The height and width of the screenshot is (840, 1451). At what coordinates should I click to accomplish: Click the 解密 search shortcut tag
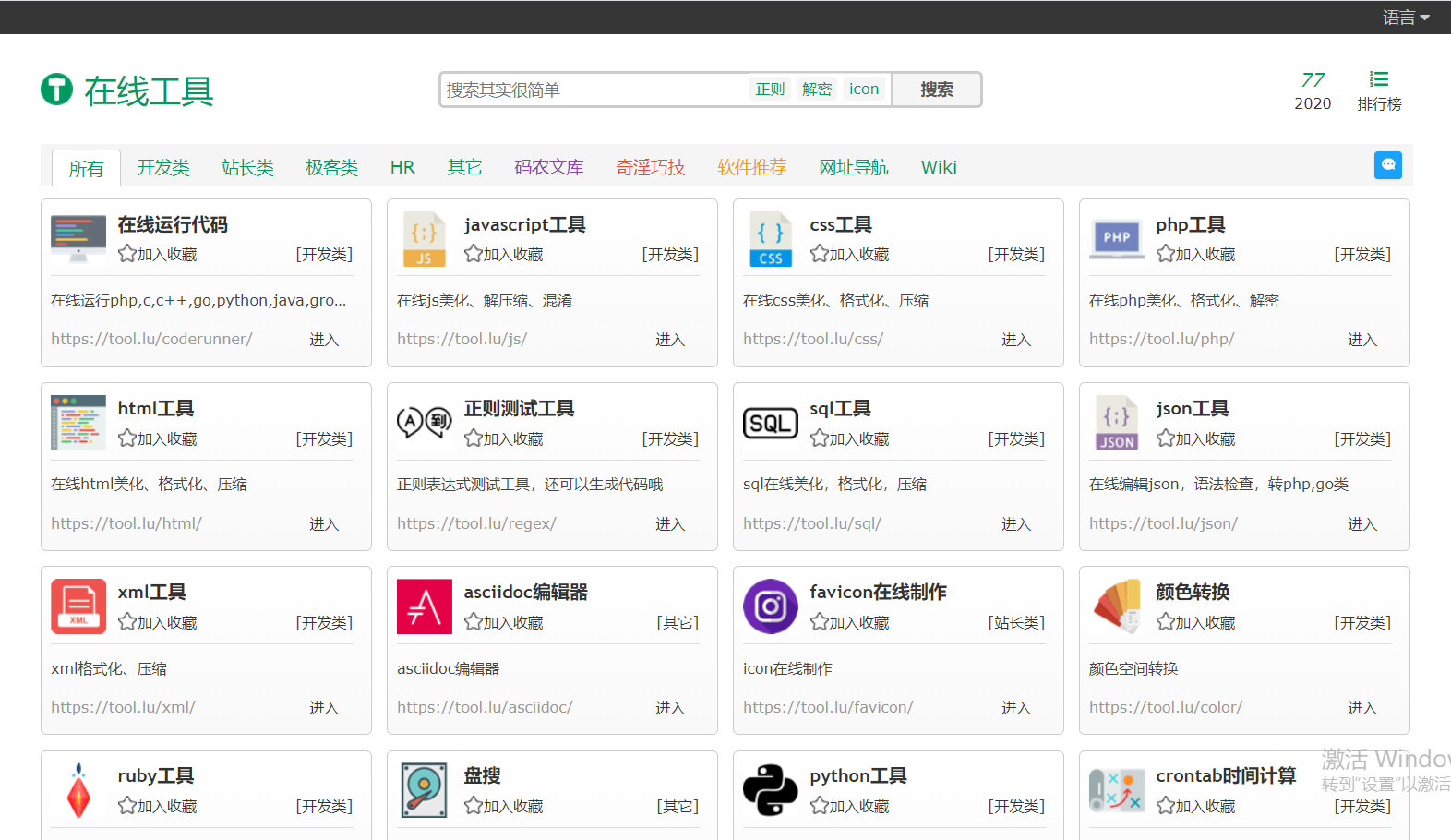click(x=817, y=89)
